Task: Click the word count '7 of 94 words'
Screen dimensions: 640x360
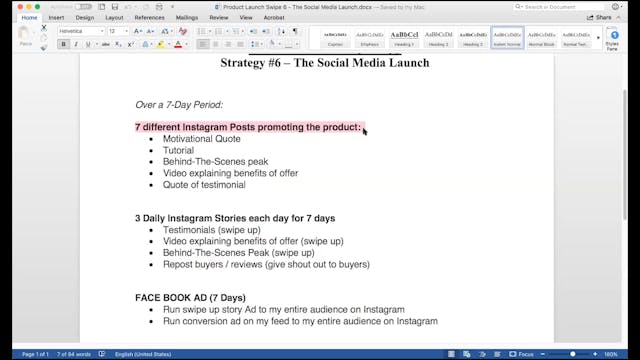Action: 73,354
